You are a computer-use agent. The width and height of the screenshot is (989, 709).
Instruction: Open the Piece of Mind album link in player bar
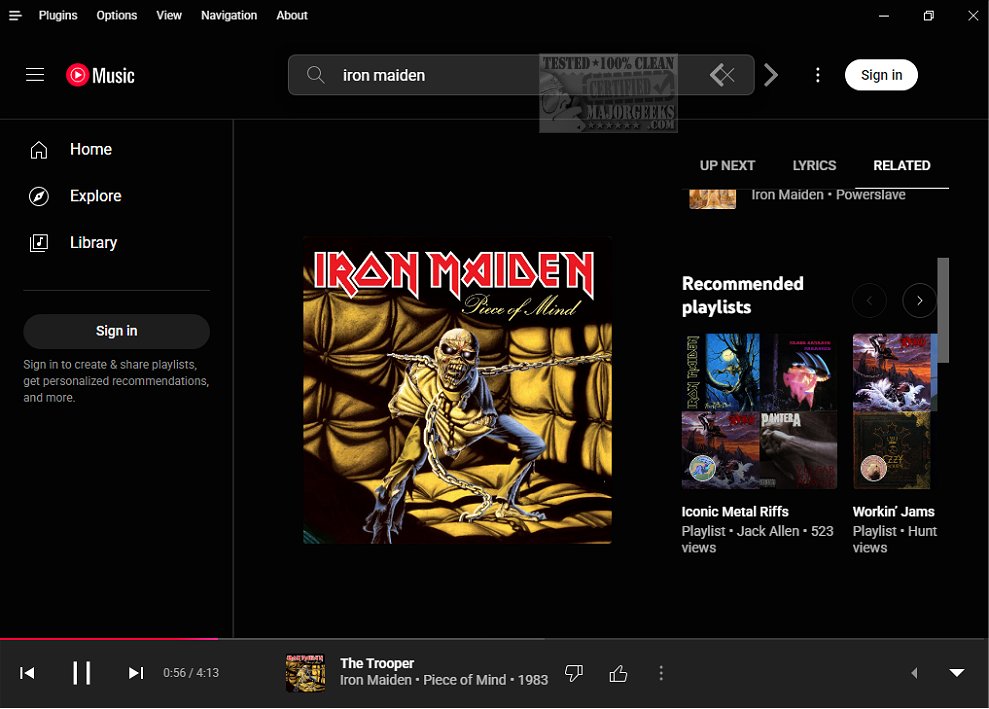[x=465, y=680]
